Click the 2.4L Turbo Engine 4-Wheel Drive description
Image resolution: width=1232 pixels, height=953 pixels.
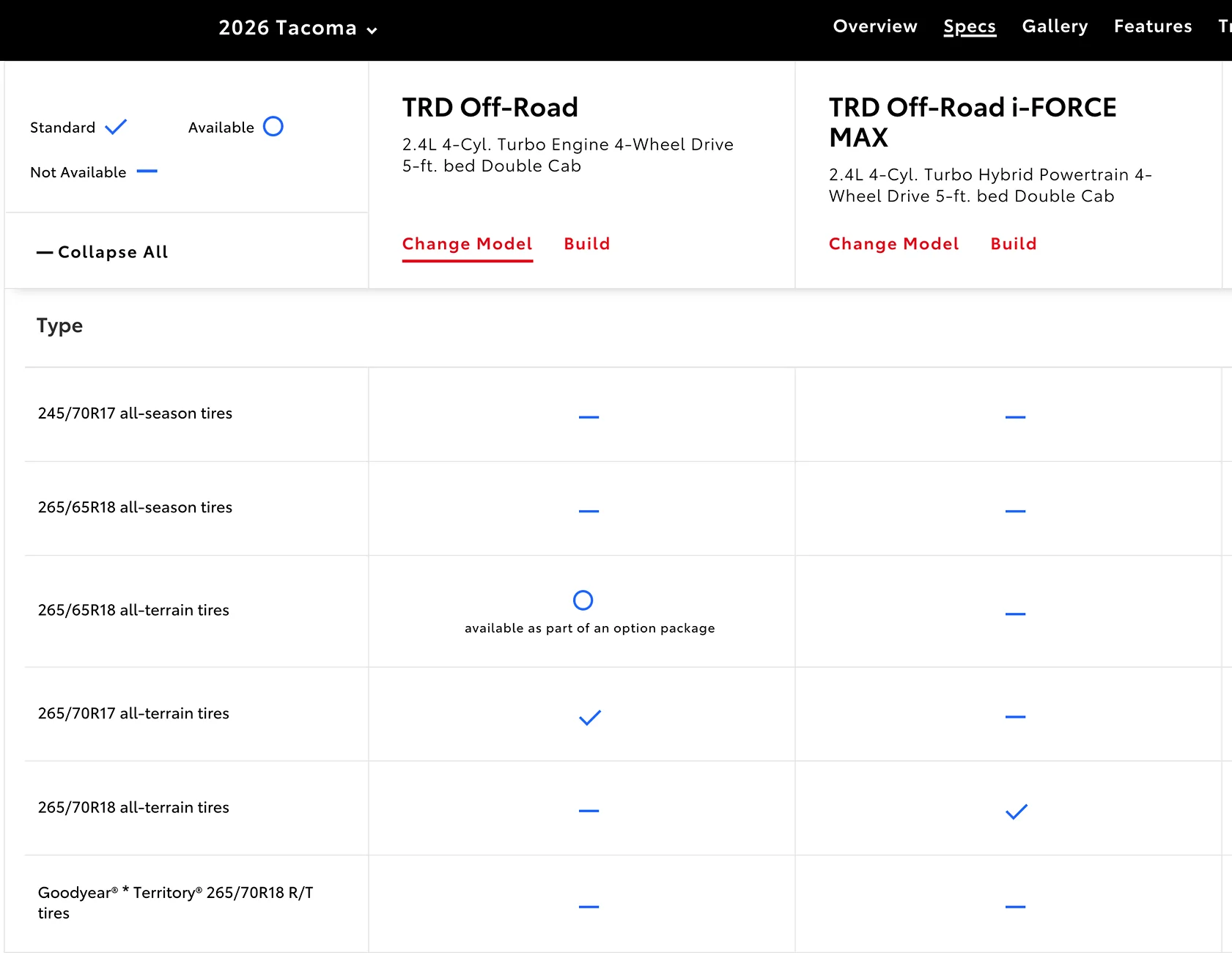[x=567, y=155]
